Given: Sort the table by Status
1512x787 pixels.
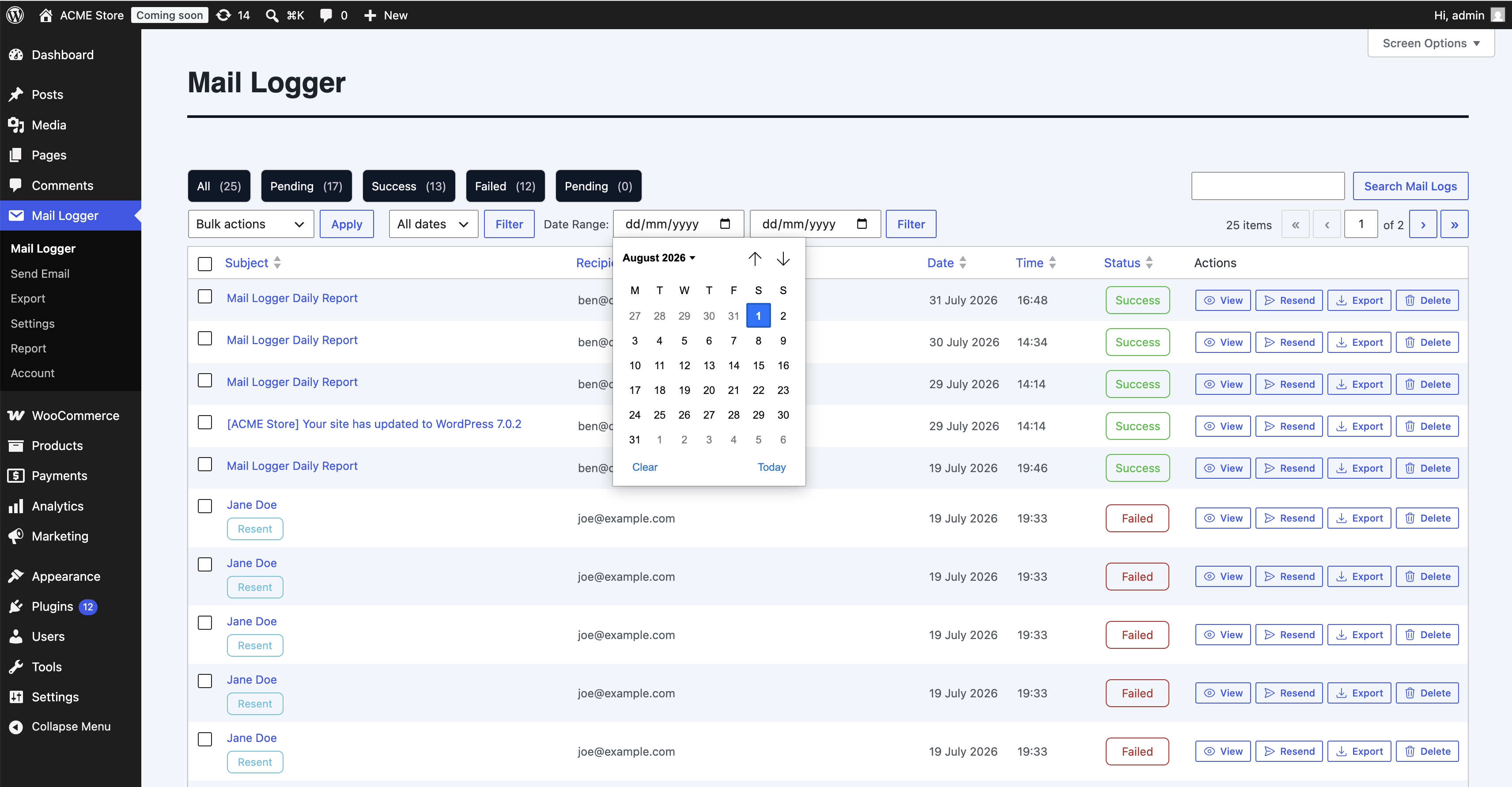Looking at the screenshot, I should tap(1128, 263).
